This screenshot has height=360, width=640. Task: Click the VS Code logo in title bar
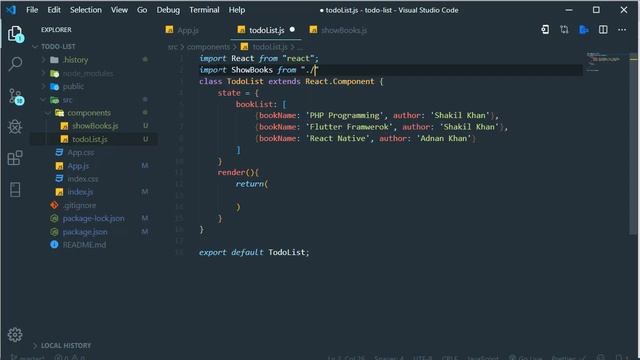point(11,9)
